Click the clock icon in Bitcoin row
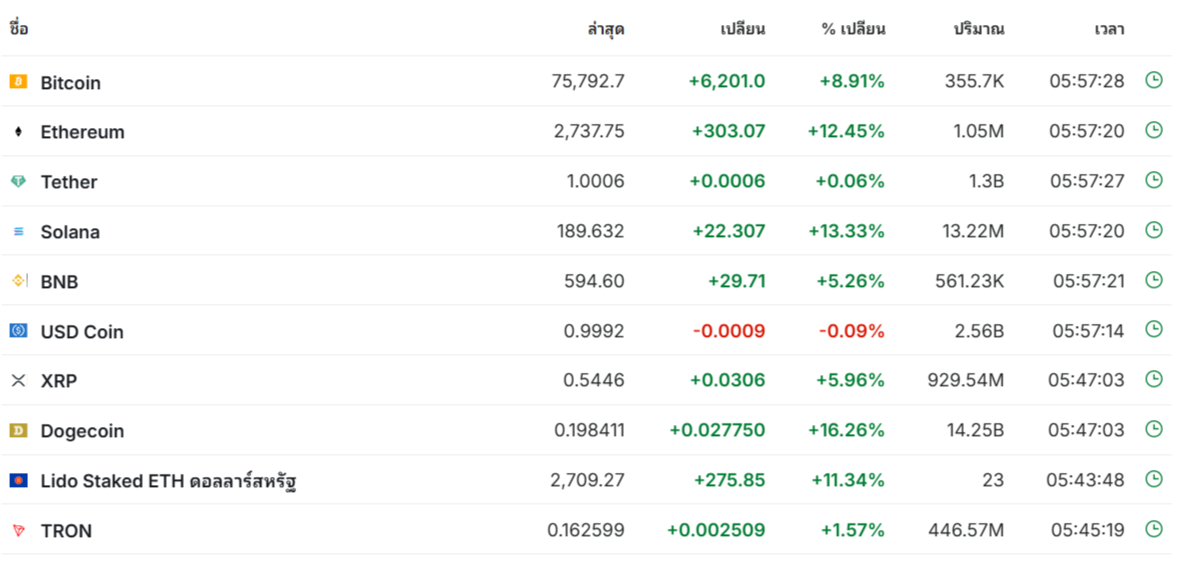 (1153, 80)
